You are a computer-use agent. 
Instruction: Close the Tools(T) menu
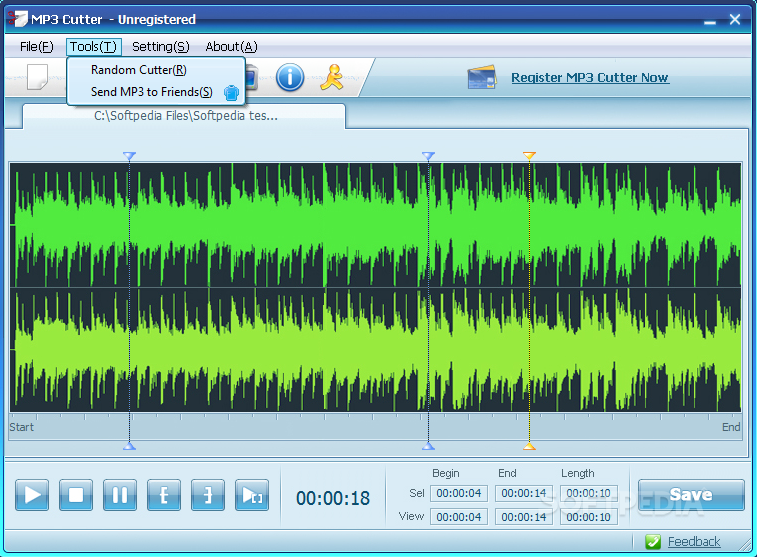click(94, 47)
